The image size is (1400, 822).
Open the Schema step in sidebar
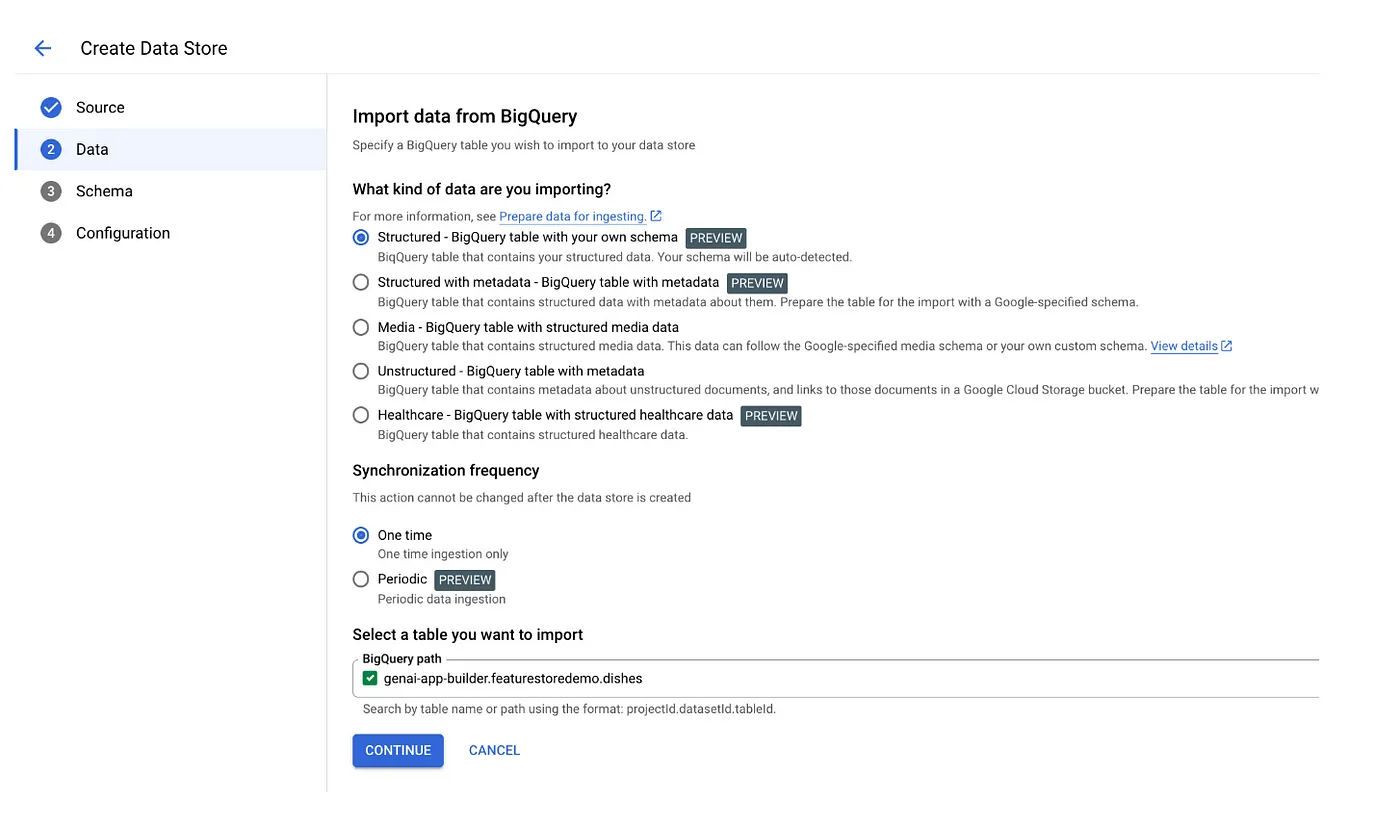(x=104, y=192)
